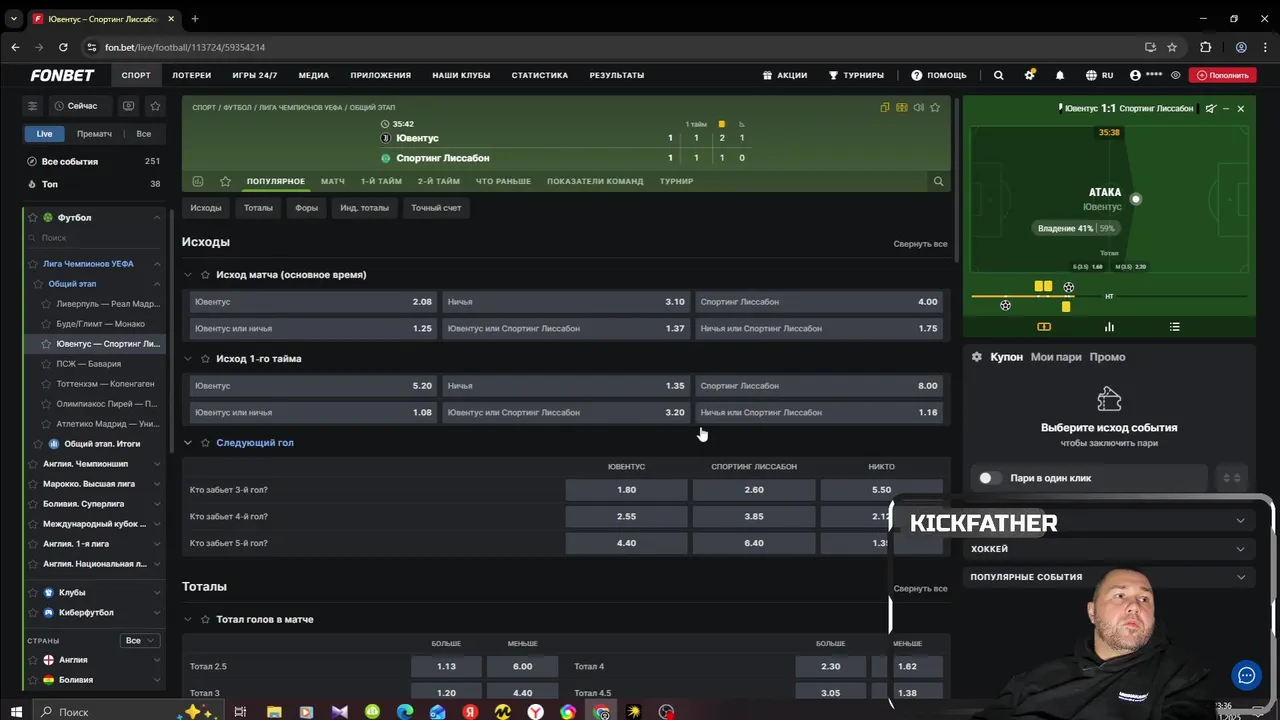Toggle Пари в один клик switch
Viewport: 1280px width, 720px height.
pos(990,478)
